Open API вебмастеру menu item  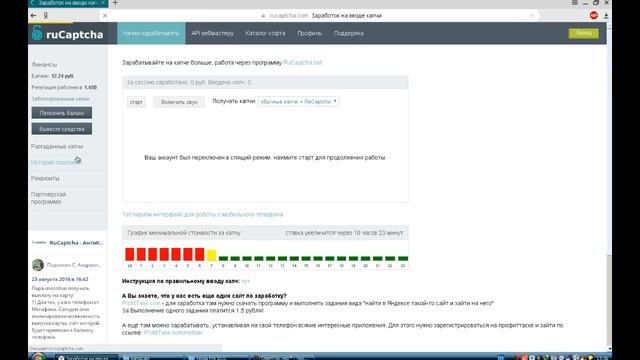(x=212, y=33)
